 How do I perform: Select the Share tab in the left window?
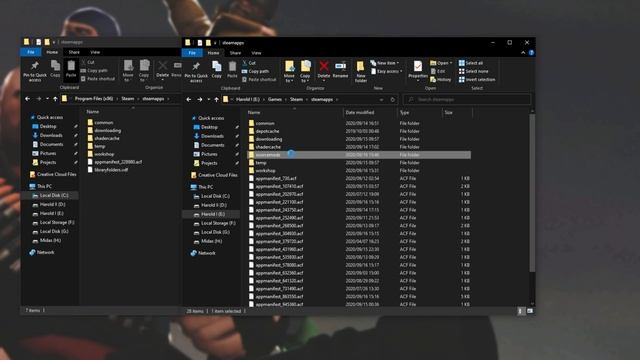(74, 52)
